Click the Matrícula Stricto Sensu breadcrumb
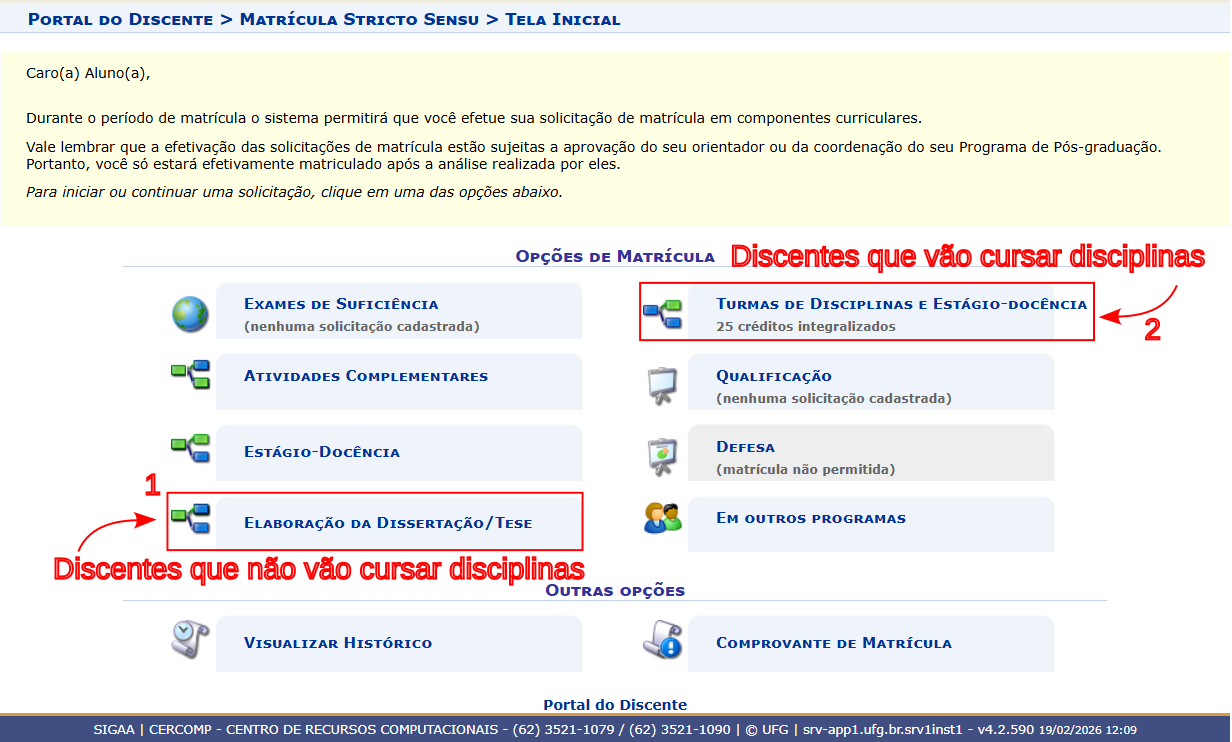 click(x=358, y=18)
